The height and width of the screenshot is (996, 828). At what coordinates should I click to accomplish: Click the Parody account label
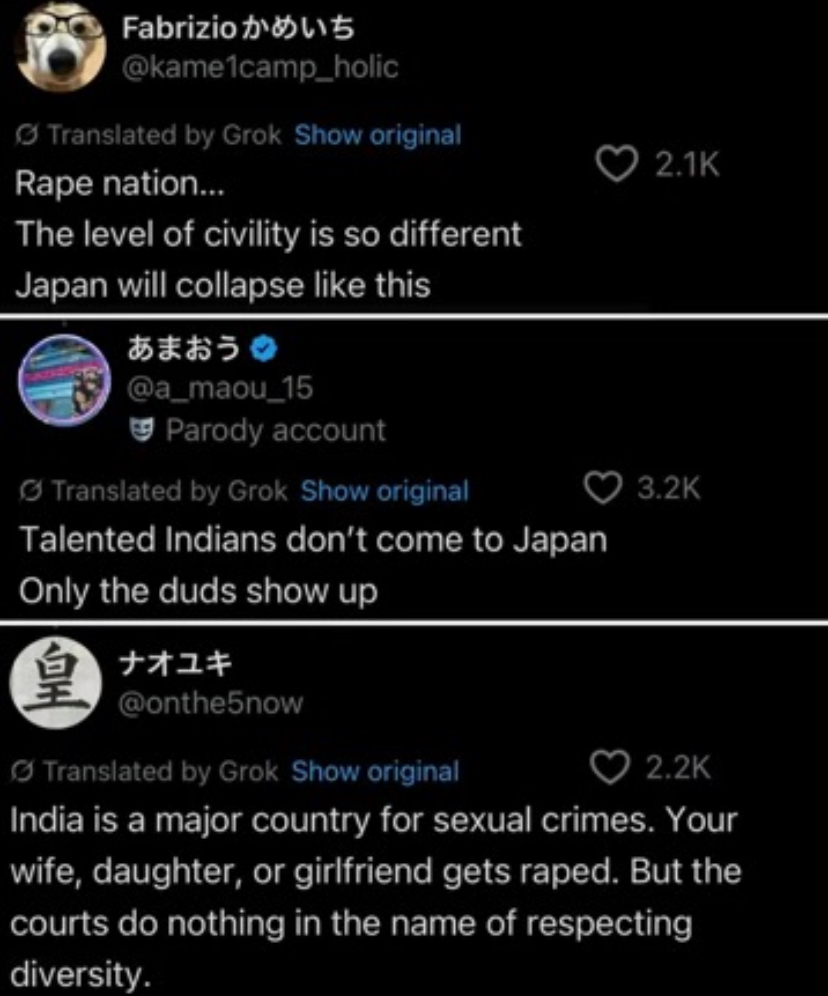coord(274,431)
